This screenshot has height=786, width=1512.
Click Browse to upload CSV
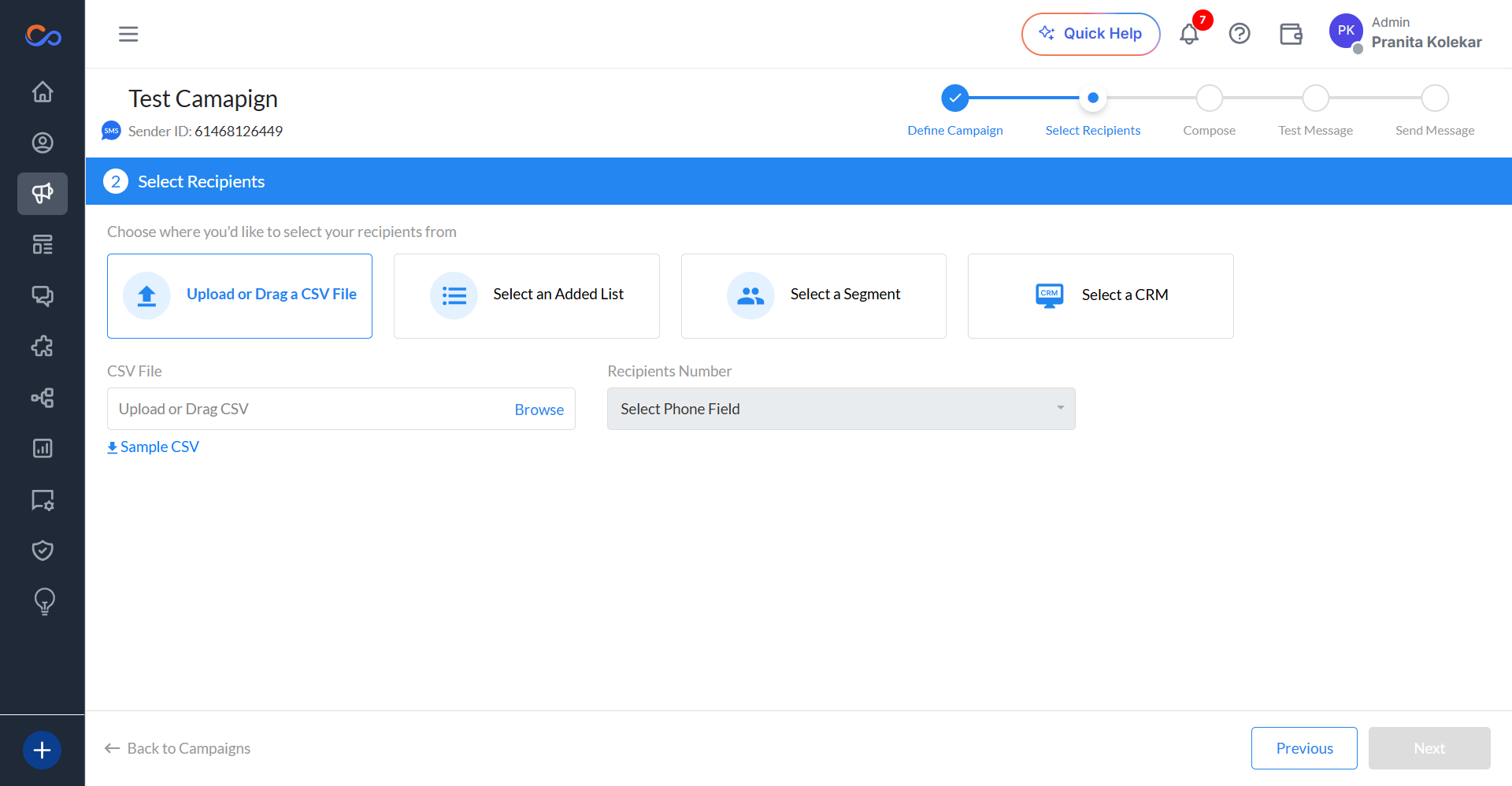click(x=539, y=410)
